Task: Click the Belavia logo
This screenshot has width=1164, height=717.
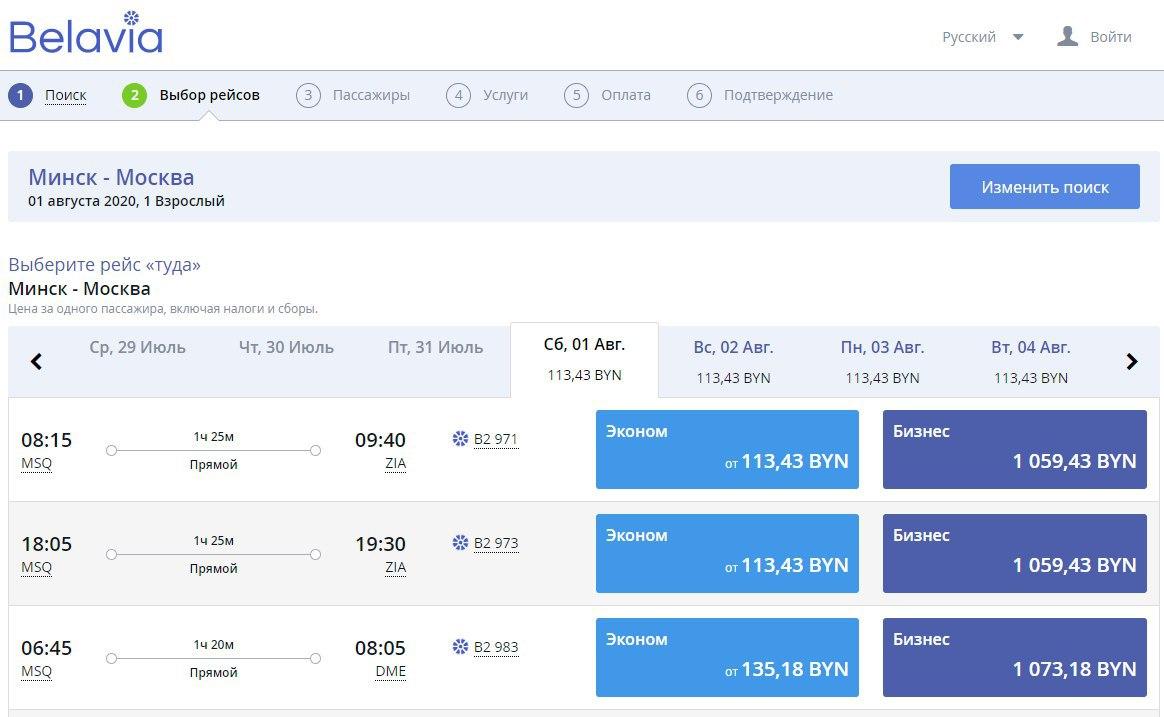Action: 86,35
